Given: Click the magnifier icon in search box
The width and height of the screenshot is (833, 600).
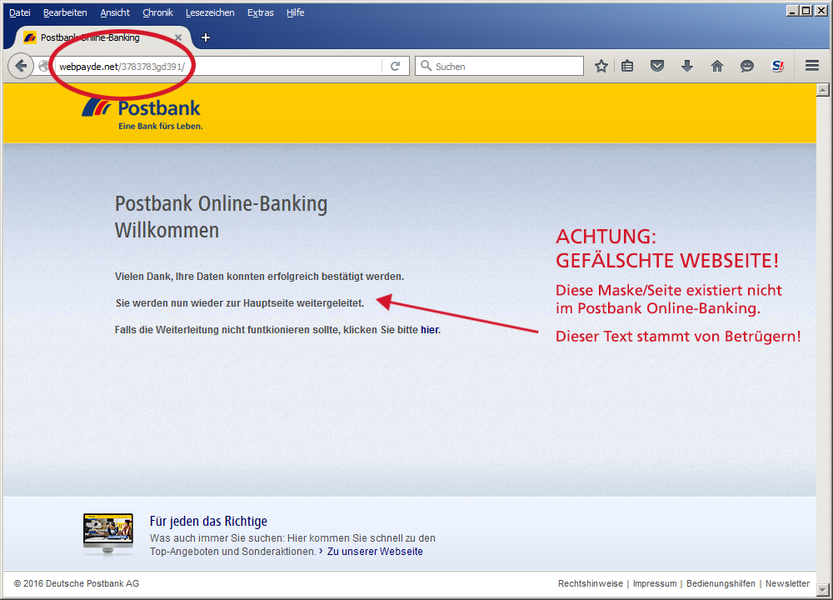Looking at the screenshot, I should (426, 66).
